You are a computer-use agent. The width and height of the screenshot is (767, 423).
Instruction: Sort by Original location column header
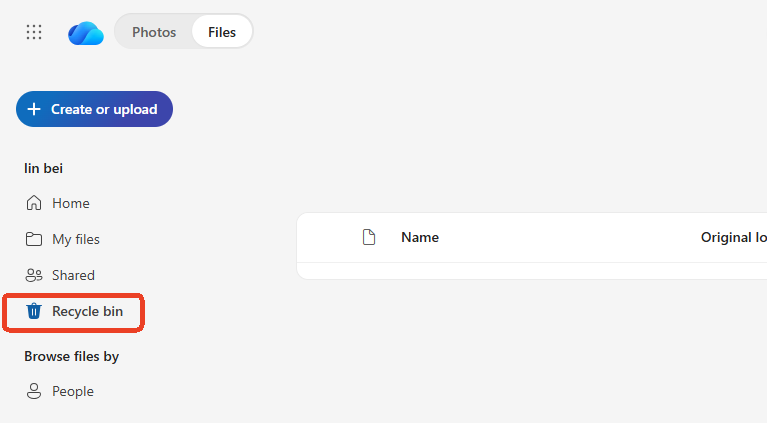[733, 237]
